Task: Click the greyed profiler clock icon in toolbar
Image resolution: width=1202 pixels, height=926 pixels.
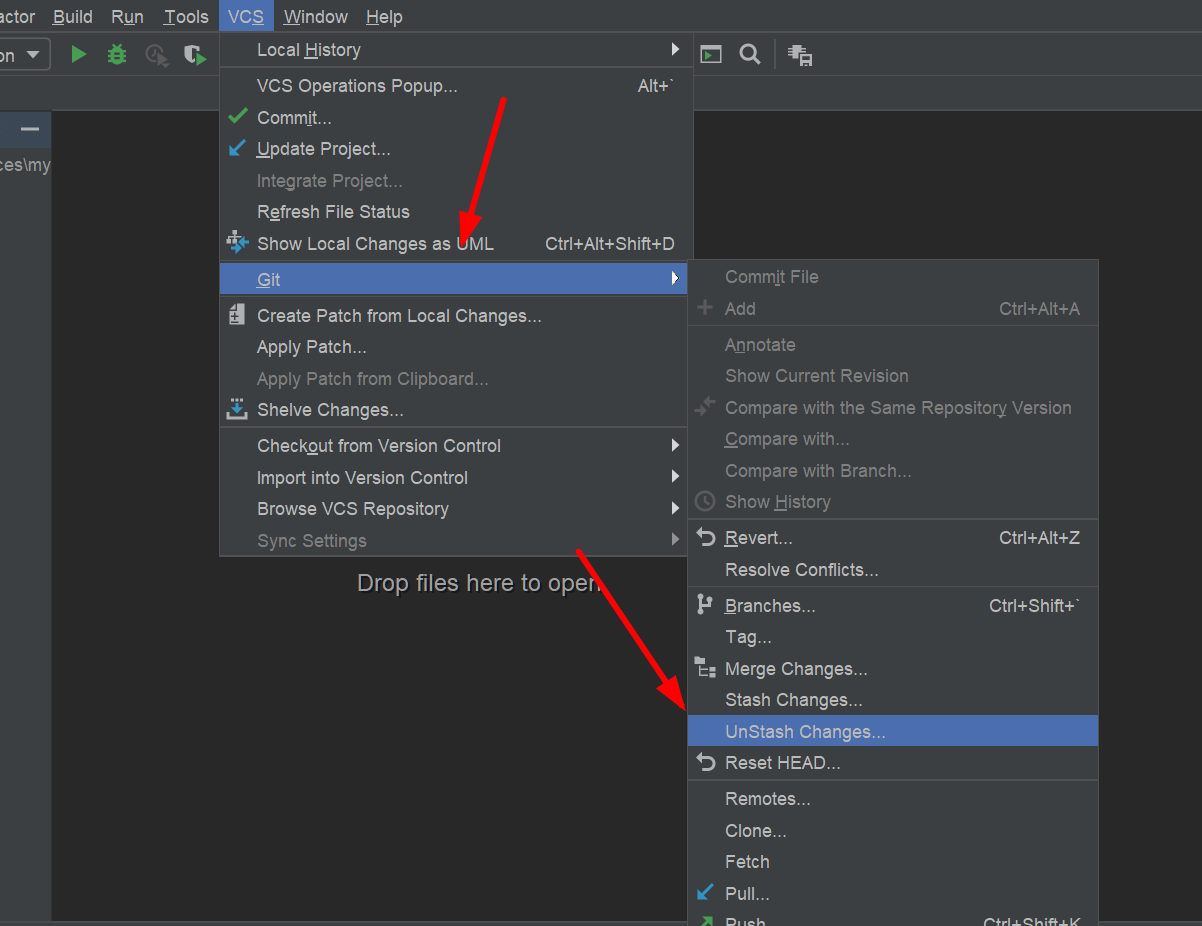Action: [x=156, y=55]
